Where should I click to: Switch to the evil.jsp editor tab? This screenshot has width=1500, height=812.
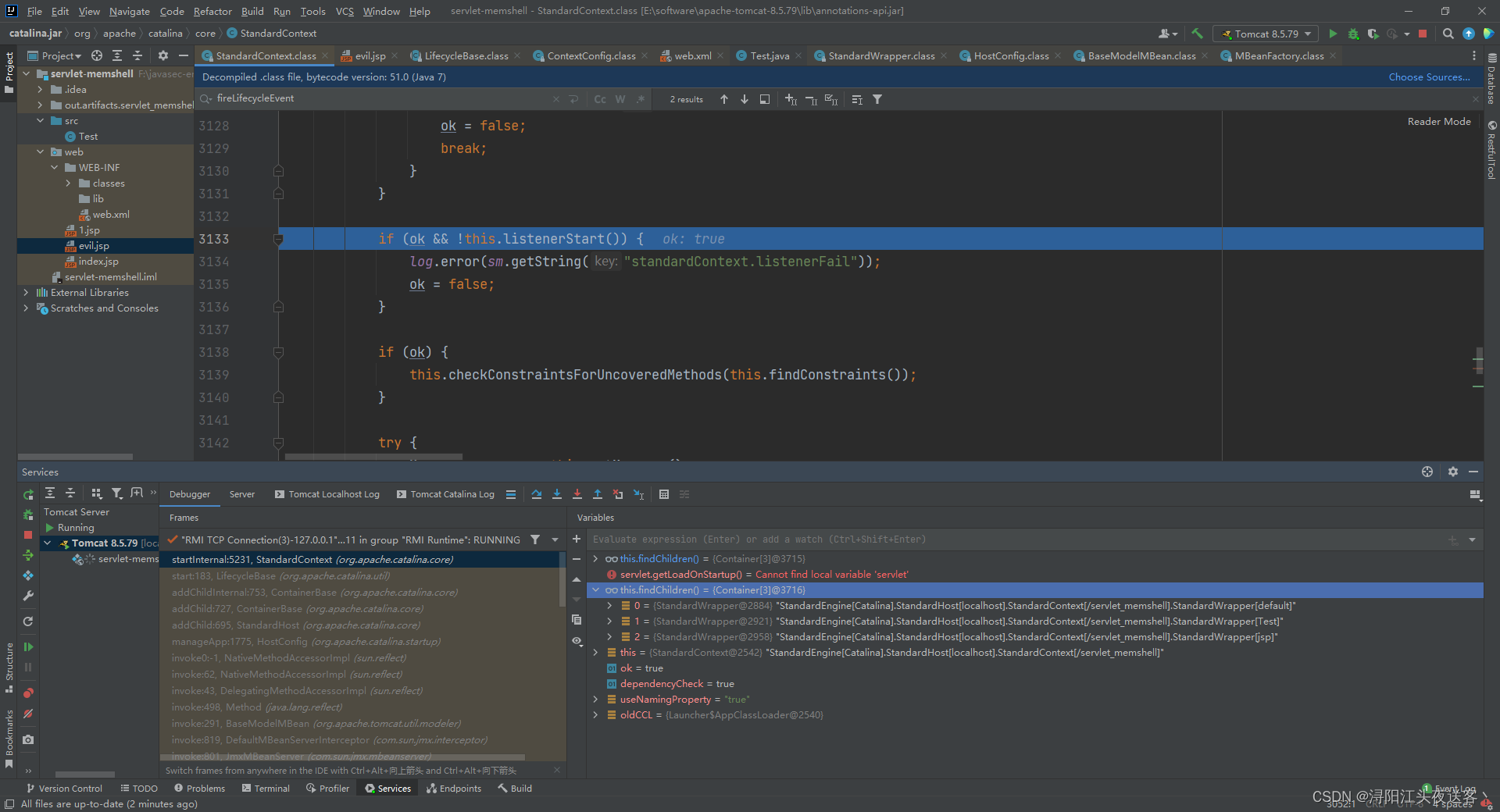370,55
